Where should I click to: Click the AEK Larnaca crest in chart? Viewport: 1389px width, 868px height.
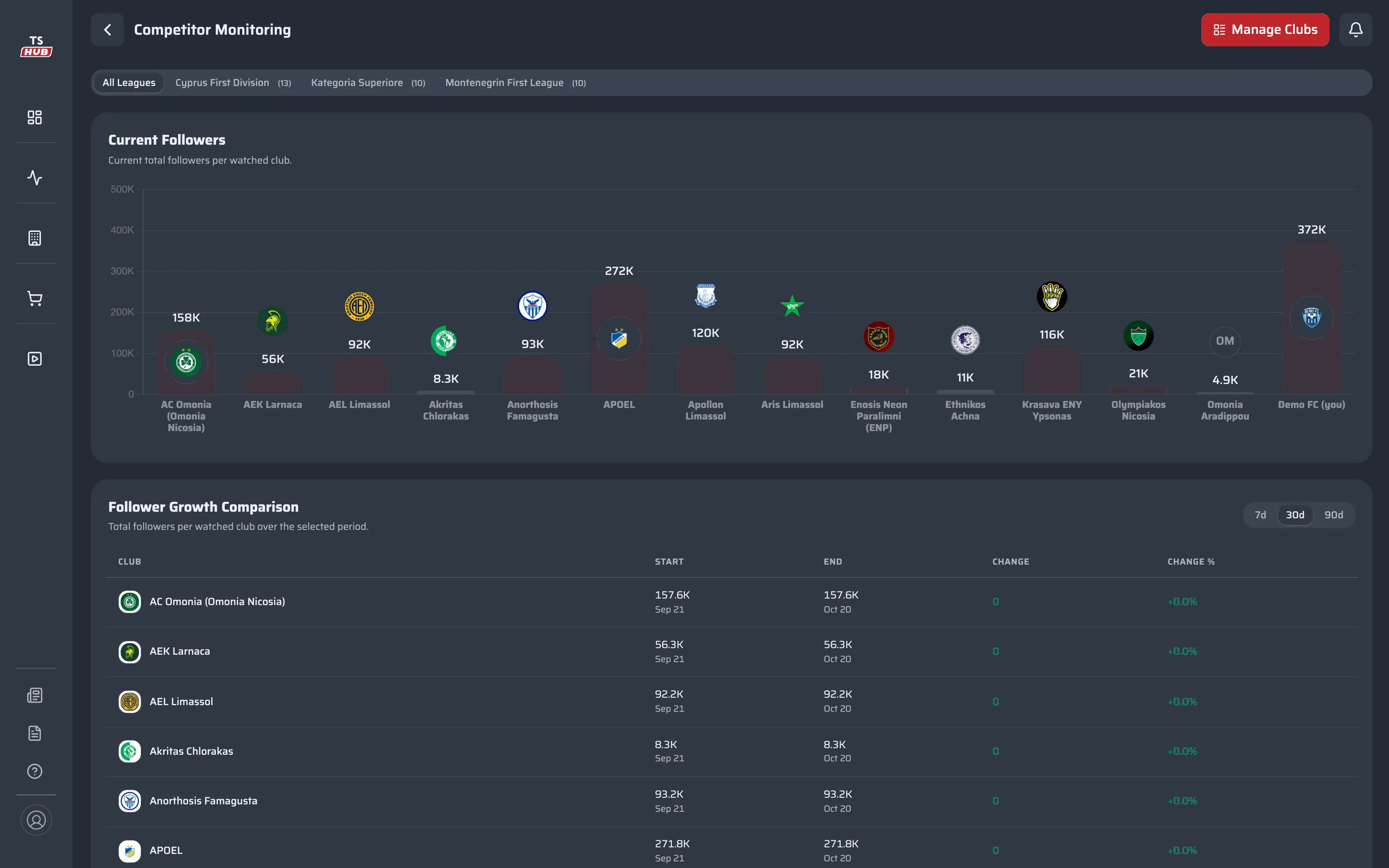273,321
